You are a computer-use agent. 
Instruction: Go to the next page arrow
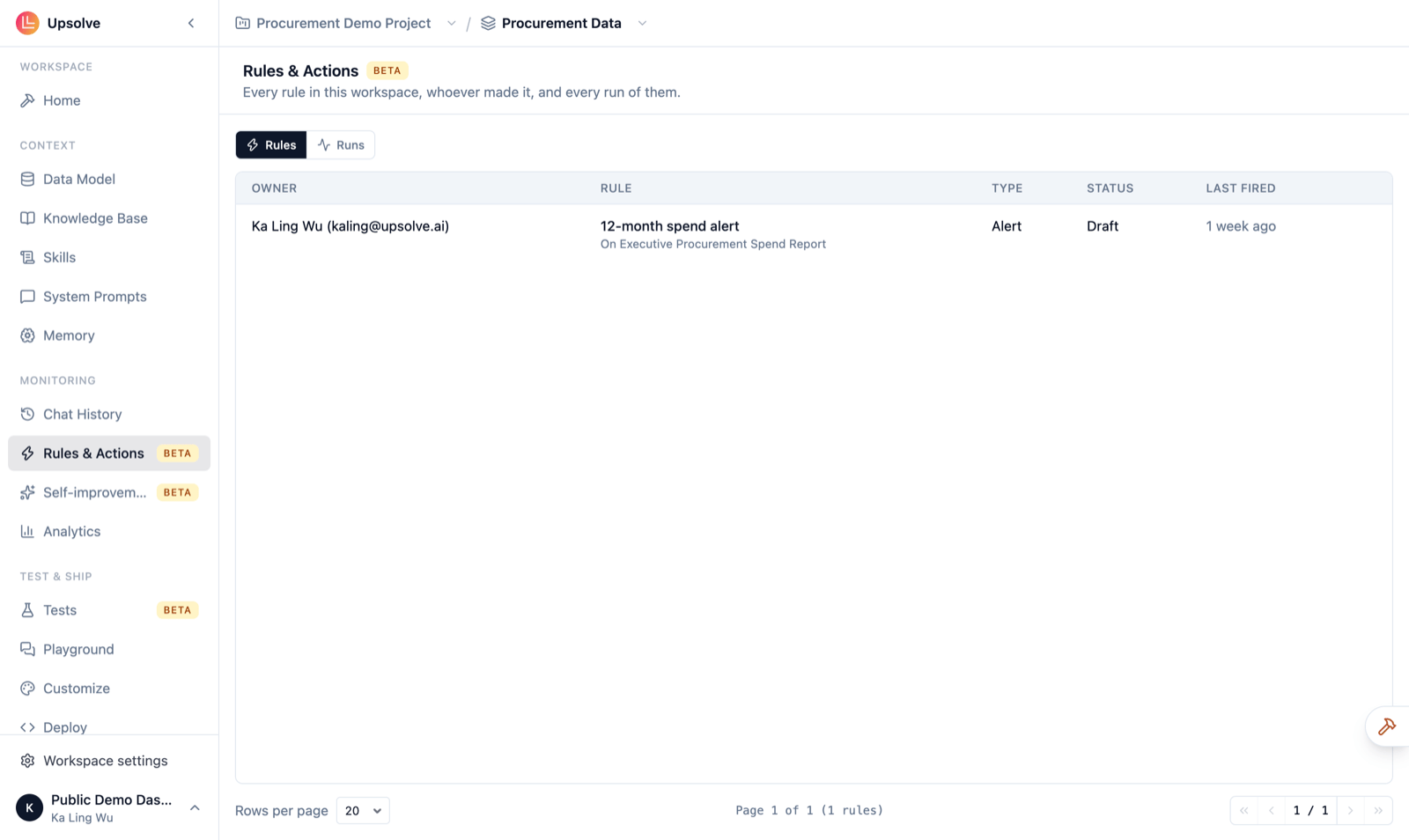point(1351,810)
